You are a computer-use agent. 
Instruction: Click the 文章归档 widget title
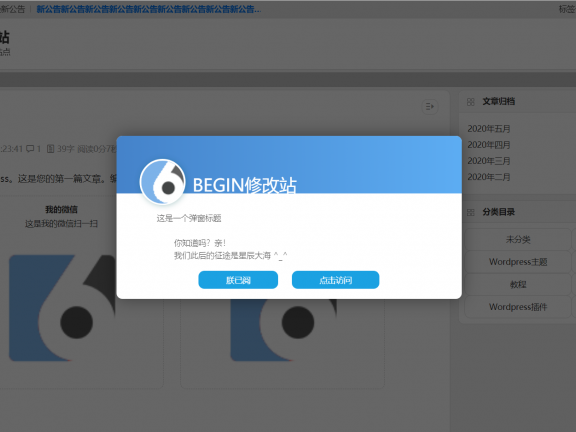click(498, 102)
